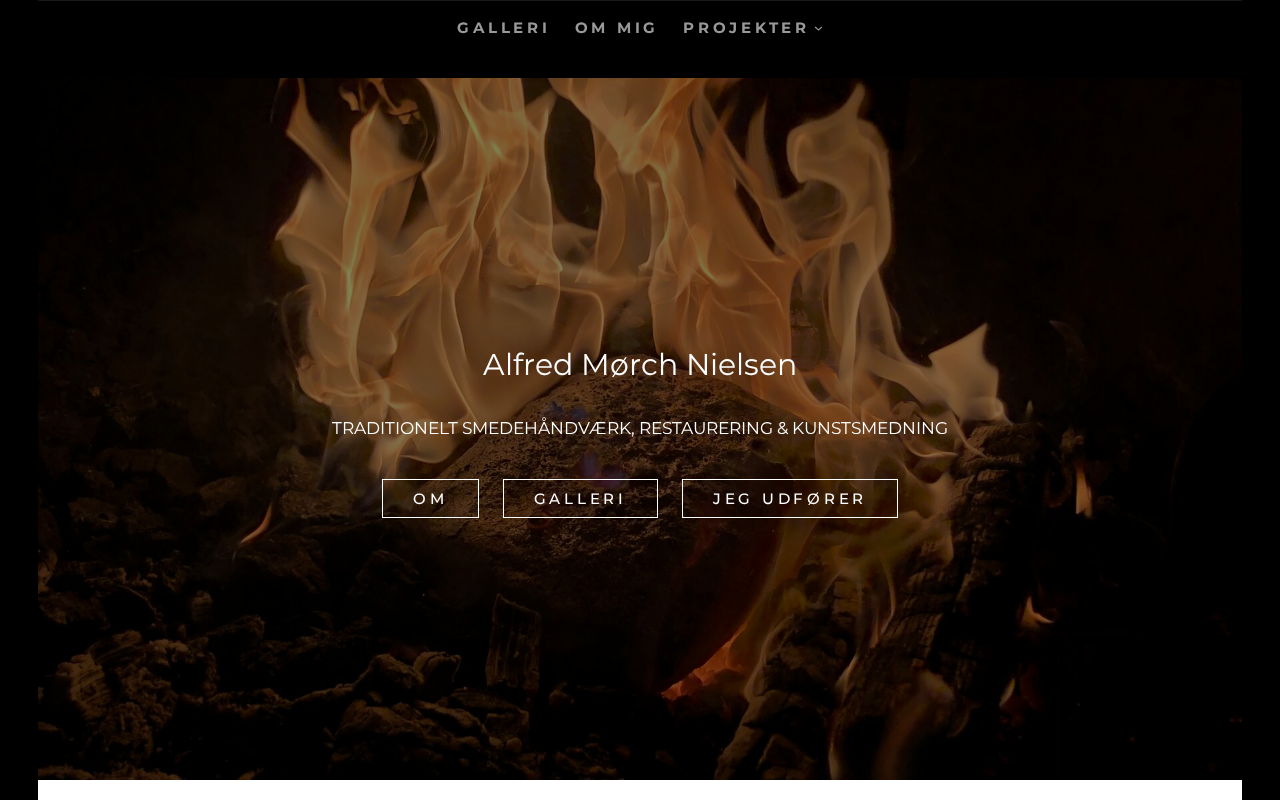1280x800 pixels.
Task: Click the middle name Mørch in the title
Action: 630,365
